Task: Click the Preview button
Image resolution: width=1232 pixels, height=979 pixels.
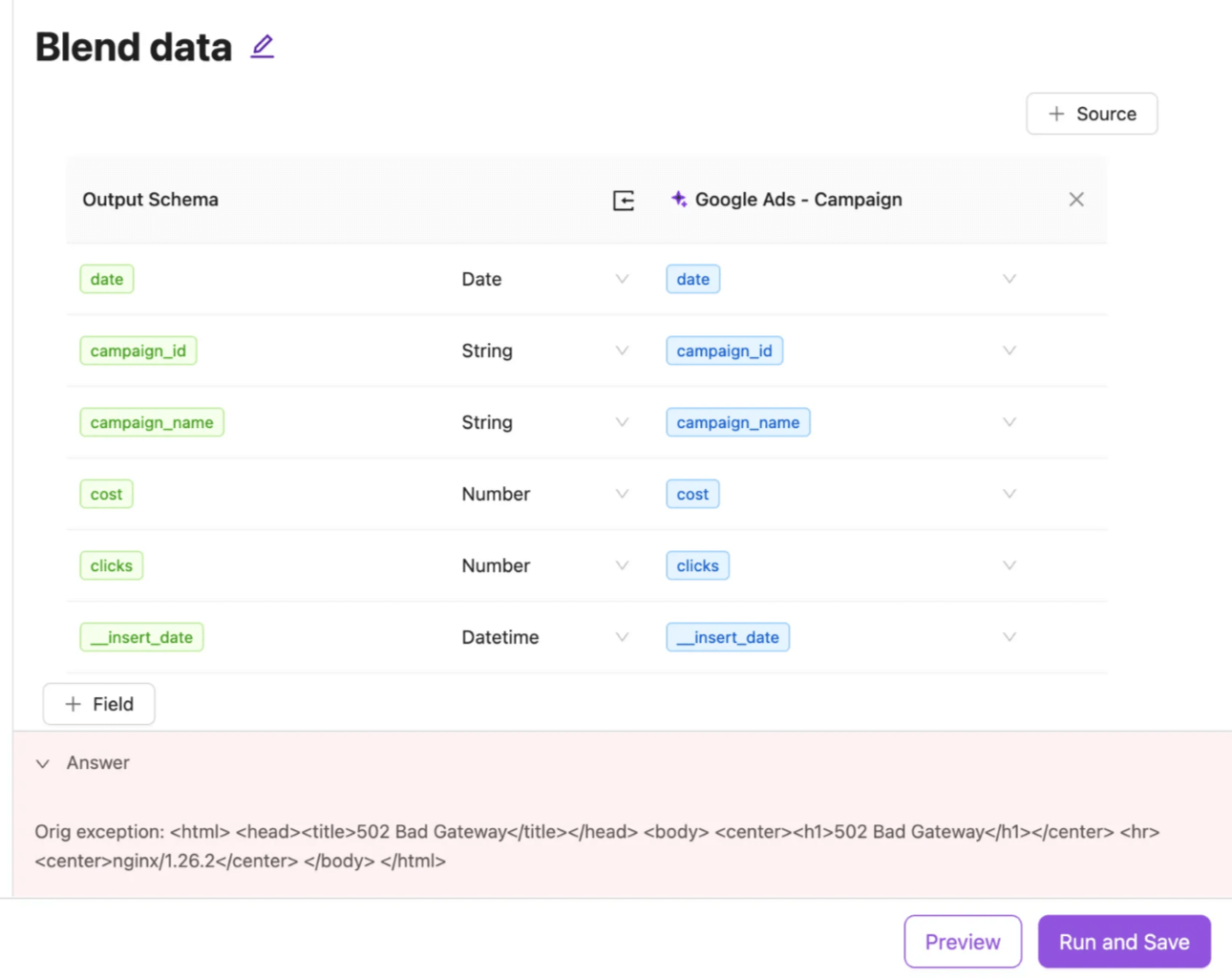Action: tap(962, 942)
